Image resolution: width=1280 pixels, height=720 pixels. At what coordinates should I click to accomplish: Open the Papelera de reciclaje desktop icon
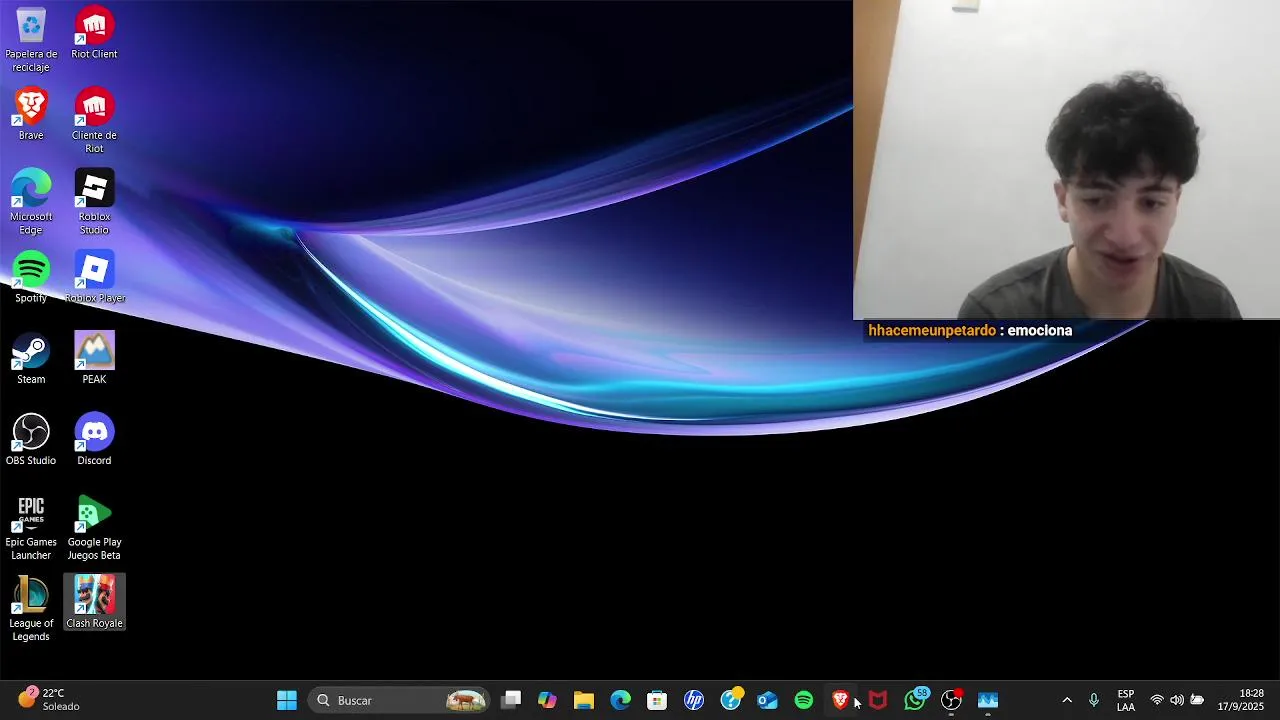[31, 40]
